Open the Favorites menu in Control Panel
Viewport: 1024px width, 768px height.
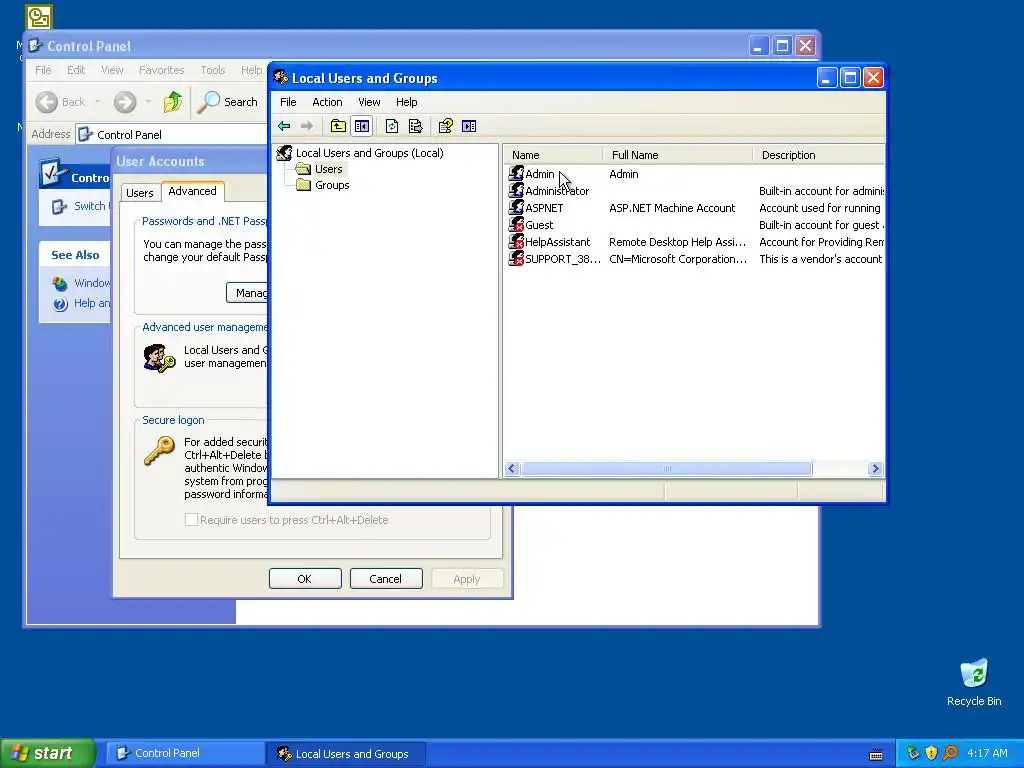pos(161,70)
